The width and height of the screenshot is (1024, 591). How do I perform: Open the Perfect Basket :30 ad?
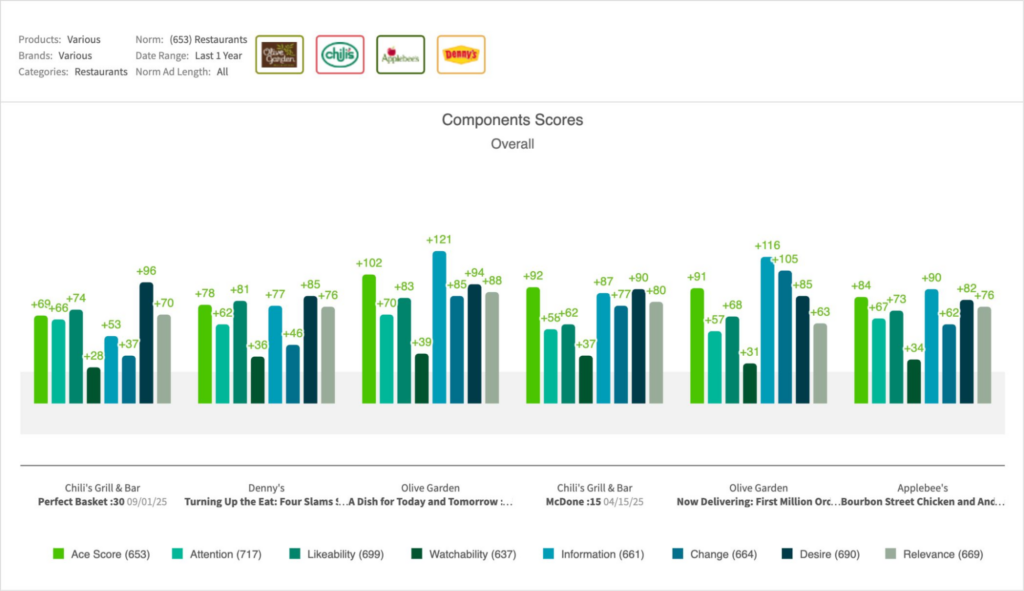85,502
